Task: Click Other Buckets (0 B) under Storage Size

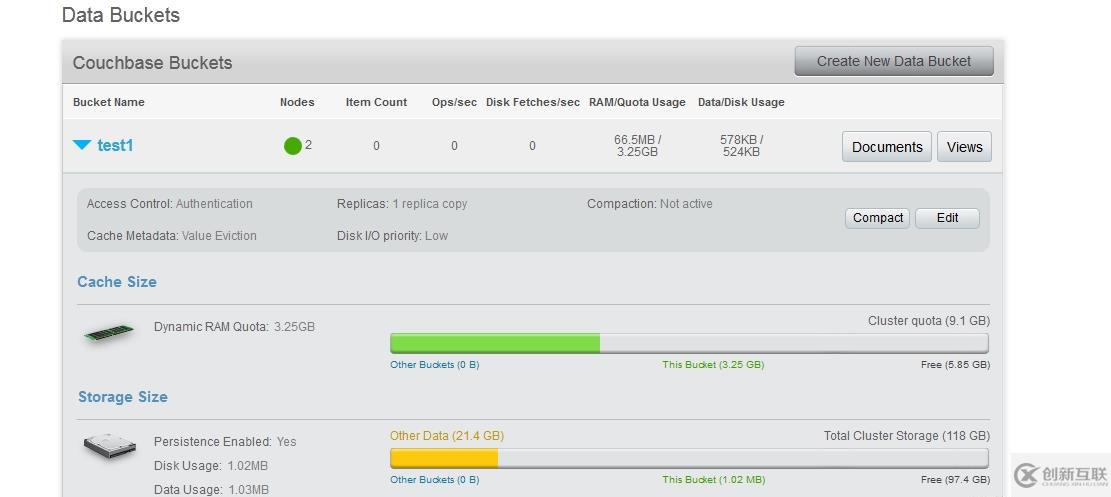Action: coord(434,479)
